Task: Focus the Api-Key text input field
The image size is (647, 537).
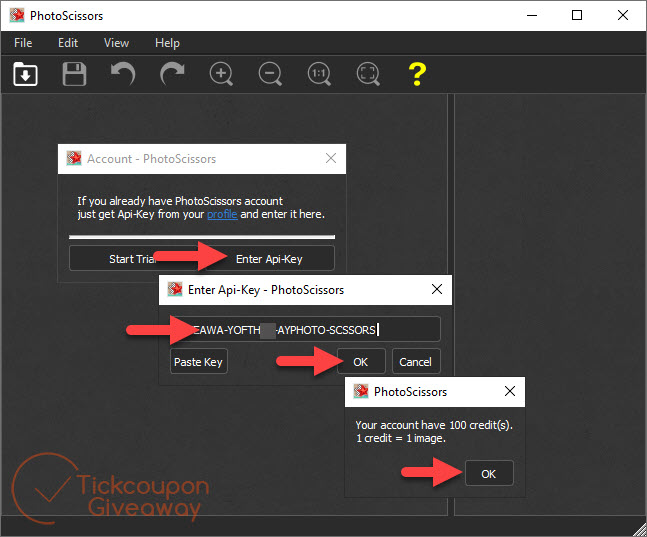Action: [305, 329]
